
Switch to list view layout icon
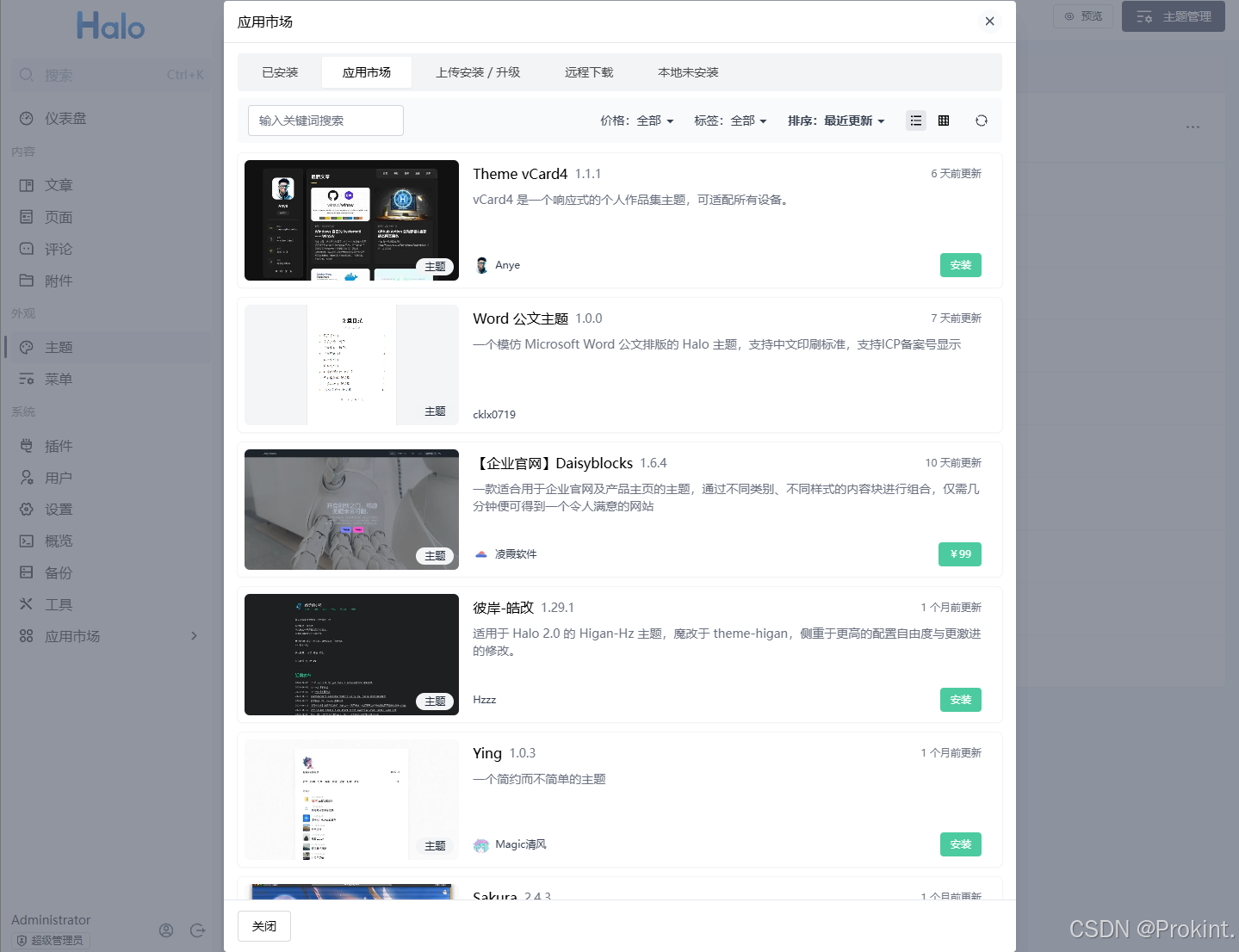click(916, 121)
